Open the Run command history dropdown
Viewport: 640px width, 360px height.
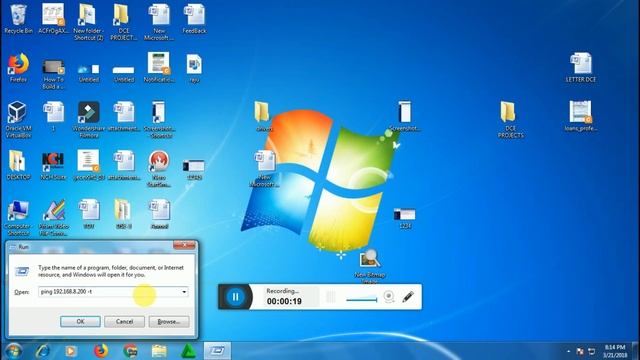184,292
